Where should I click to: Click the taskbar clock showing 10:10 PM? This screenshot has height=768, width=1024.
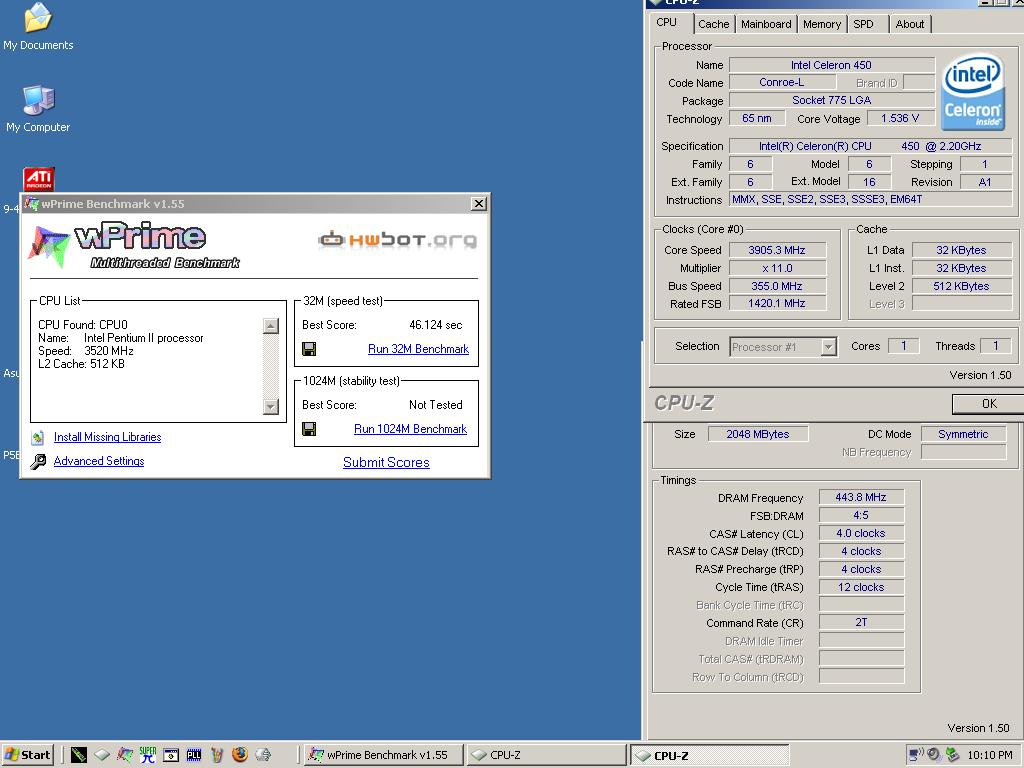(989, 755)
